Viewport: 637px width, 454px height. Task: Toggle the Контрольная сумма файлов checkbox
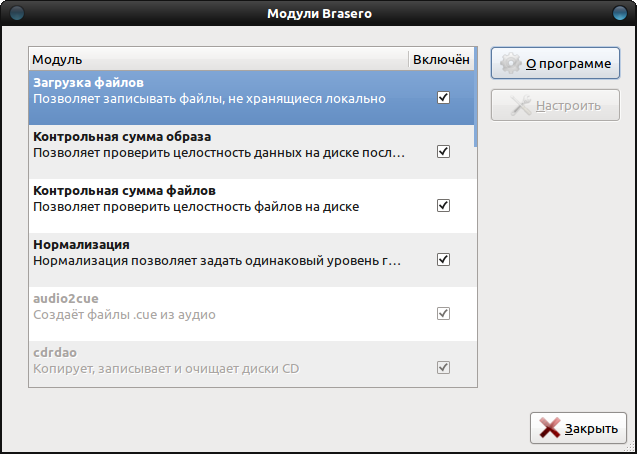(443, 205)
